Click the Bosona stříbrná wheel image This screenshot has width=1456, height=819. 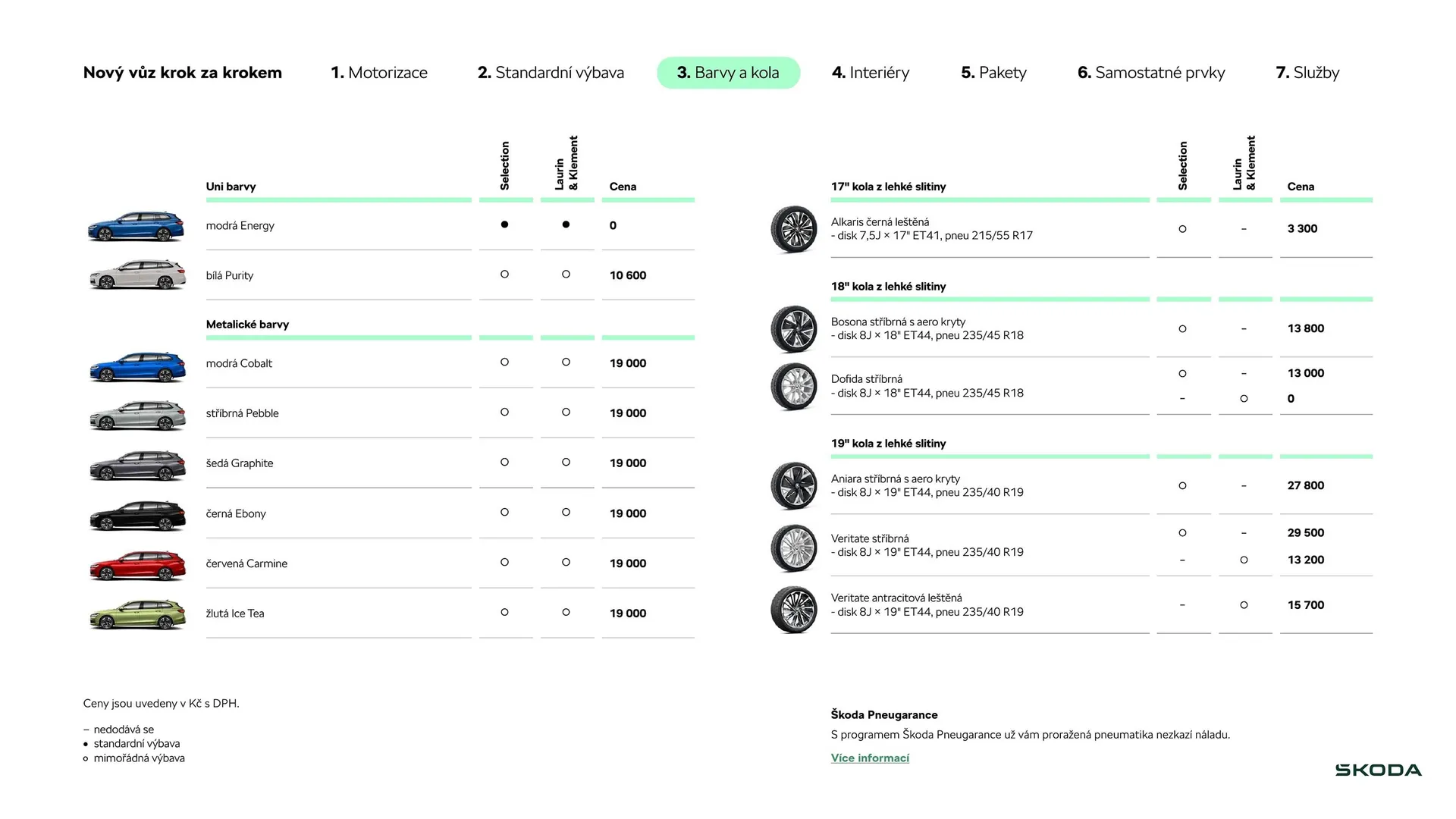pyautogui.click(x=794, y=329)
